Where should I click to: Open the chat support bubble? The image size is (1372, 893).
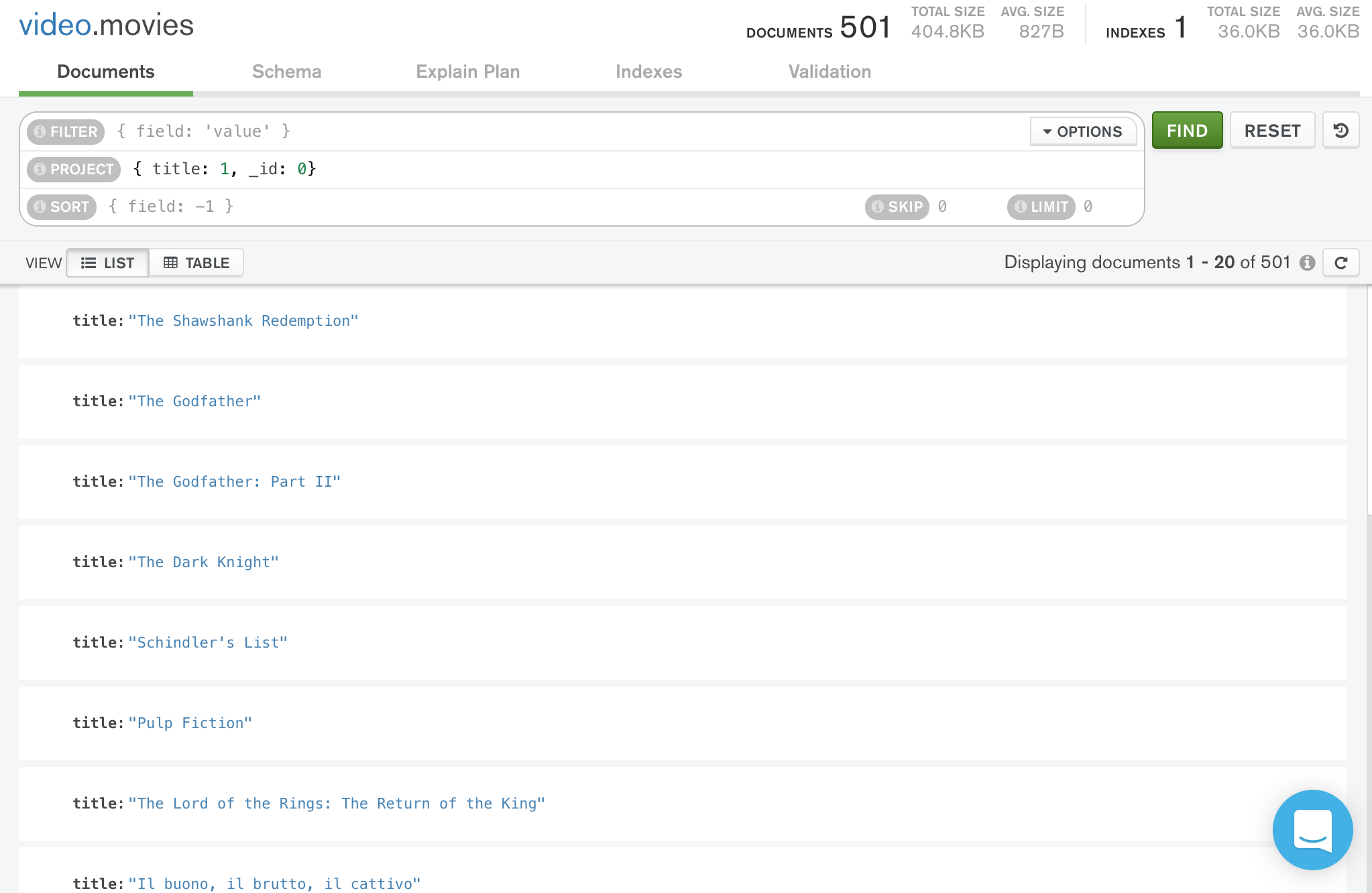tap(1312, 829)
